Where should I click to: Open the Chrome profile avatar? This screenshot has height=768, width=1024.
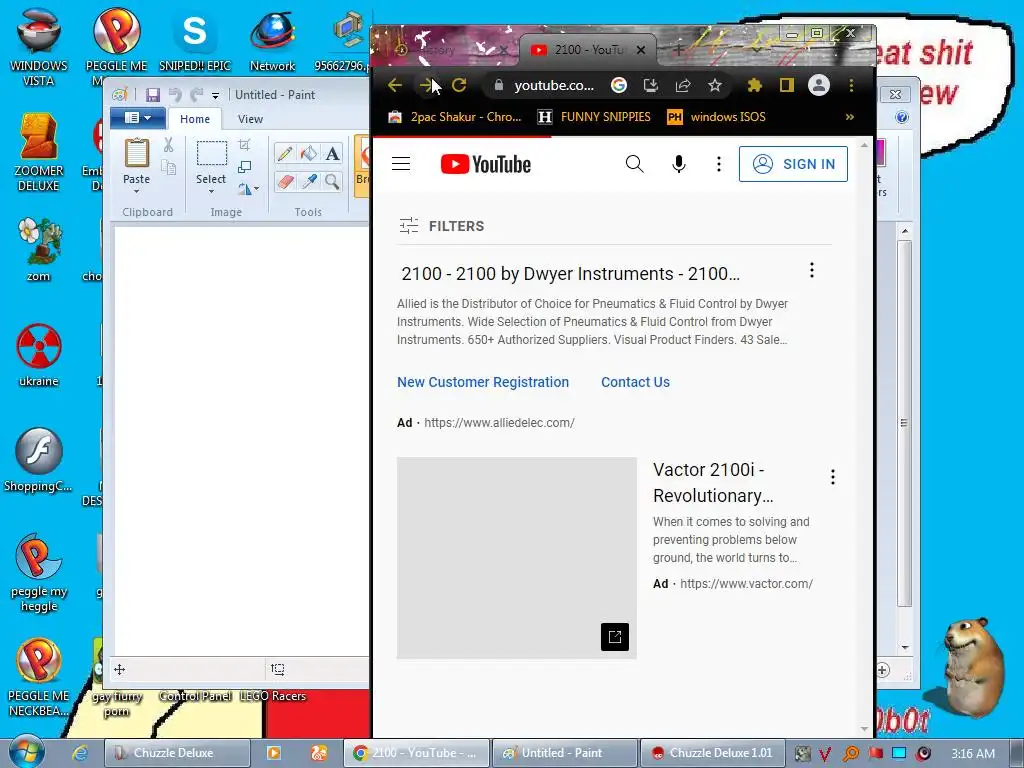click(x=819, y=85)
